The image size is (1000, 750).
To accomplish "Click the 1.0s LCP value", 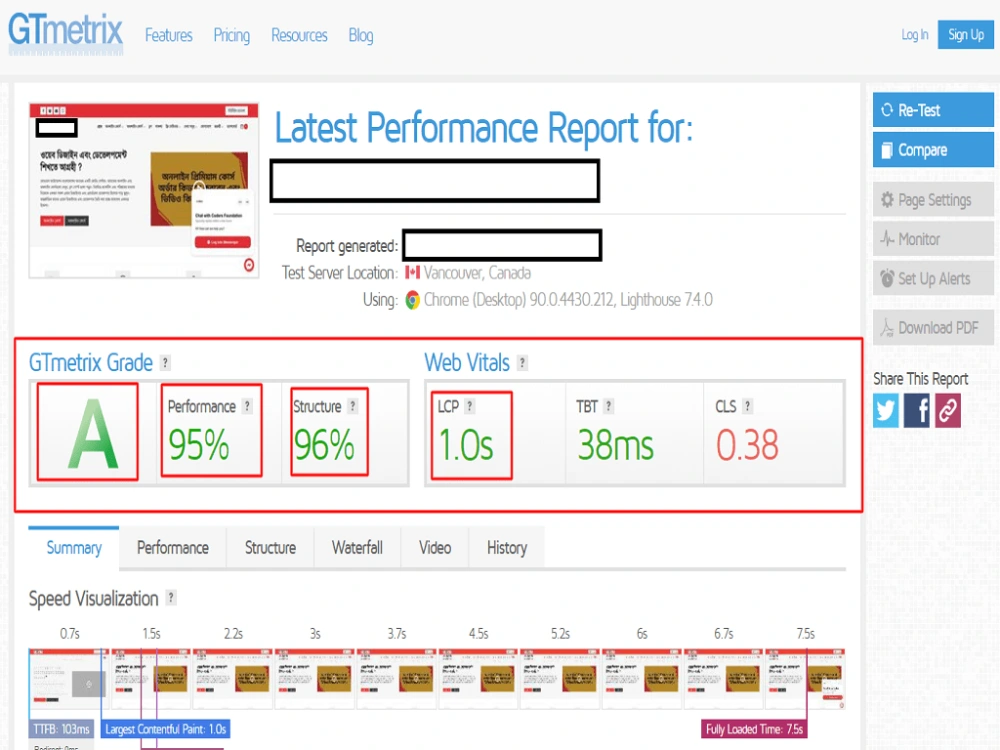I will pos(466,445).
